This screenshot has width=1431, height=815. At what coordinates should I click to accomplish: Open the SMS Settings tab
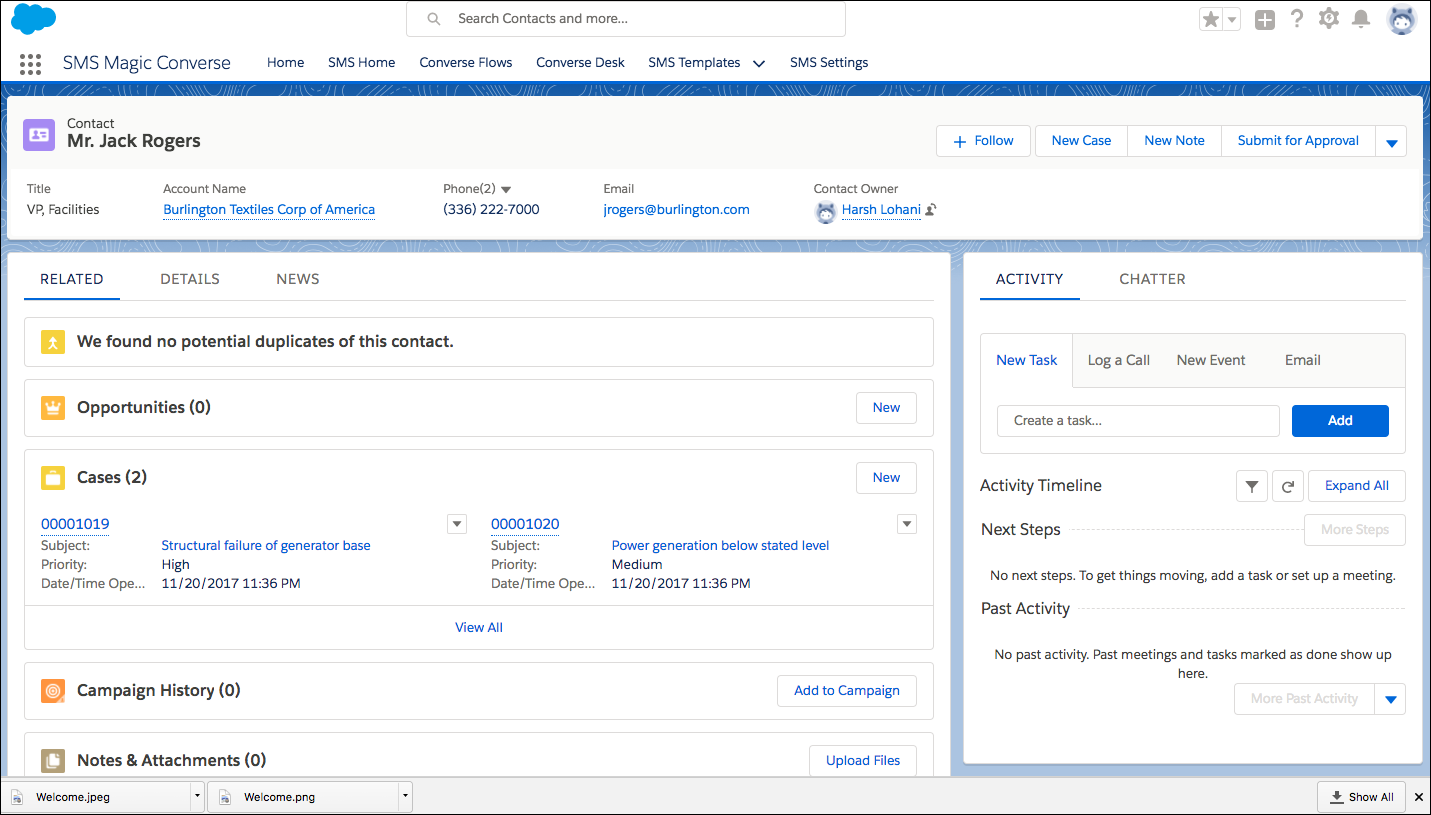[829, 62]
